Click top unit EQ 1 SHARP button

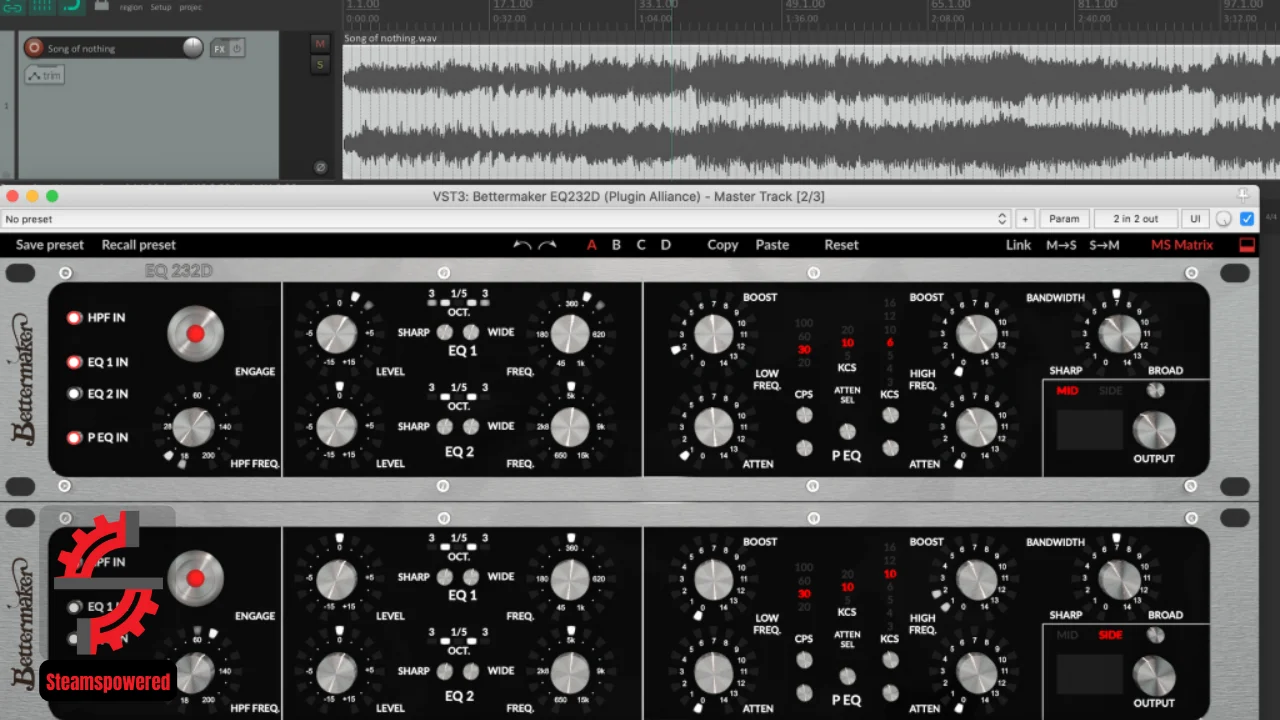point(446,332)
